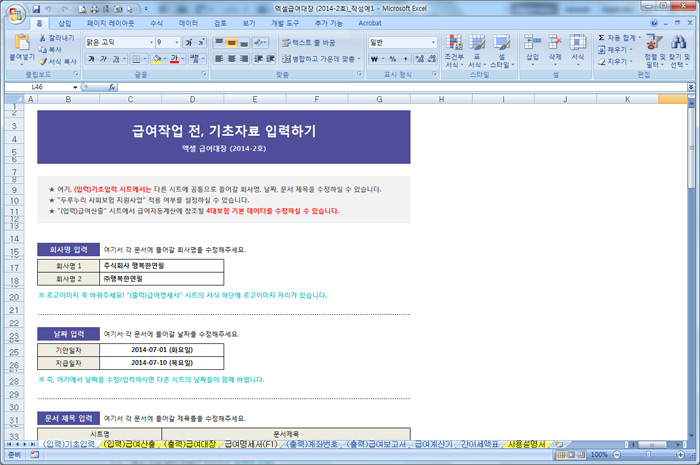Open cell styles 셀 스타일
The width and height of the screenshot is (700, 465).
[x=502, y=51]
